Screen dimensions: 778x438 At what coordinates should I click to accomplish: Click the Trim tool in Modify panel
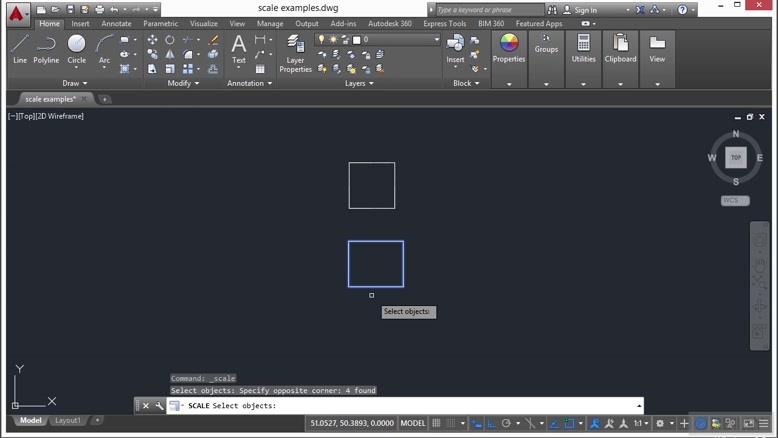[188, 40]
